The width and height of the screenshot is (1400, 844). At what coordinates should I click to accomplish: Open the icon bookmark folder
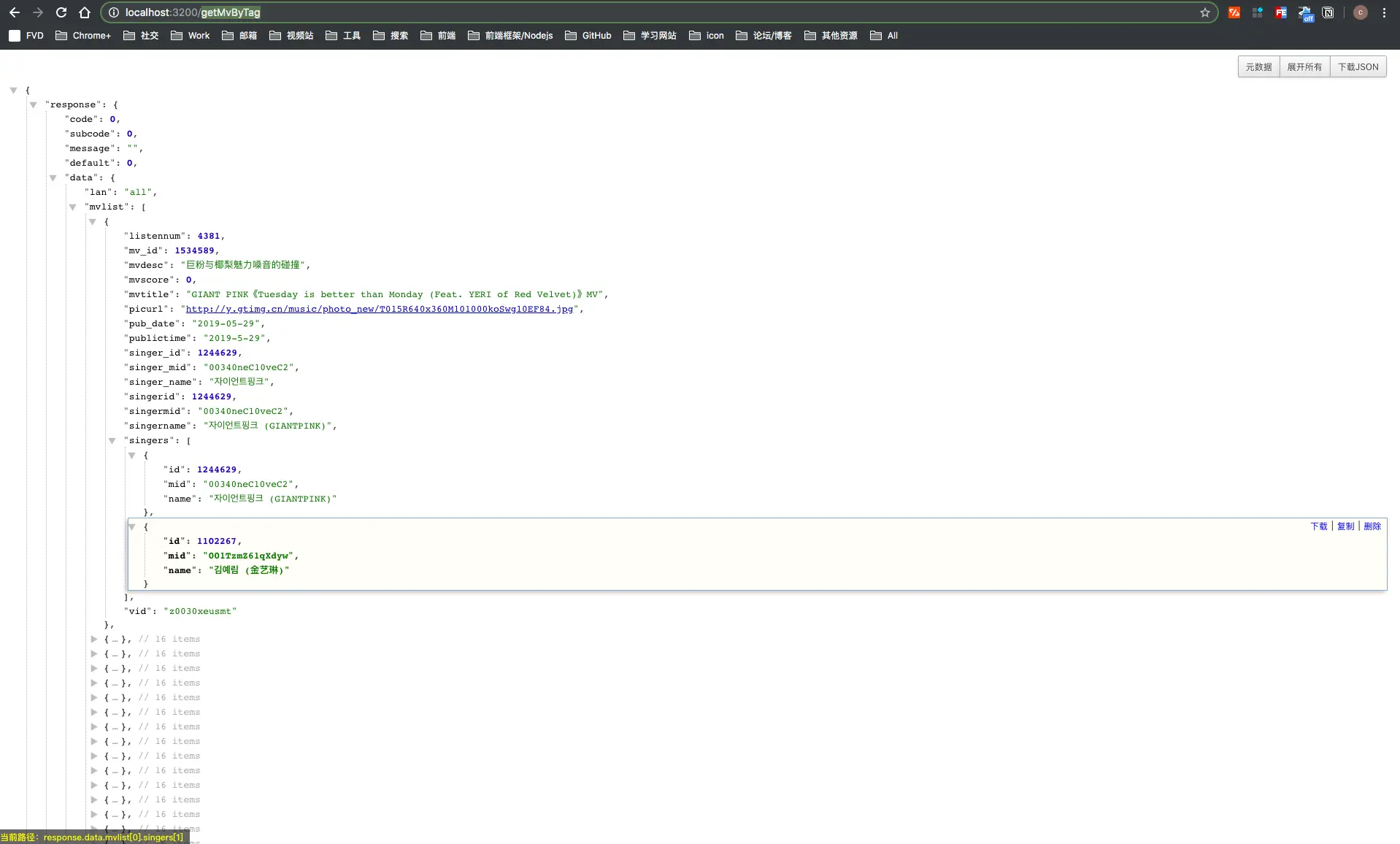(x=707, y=35)
